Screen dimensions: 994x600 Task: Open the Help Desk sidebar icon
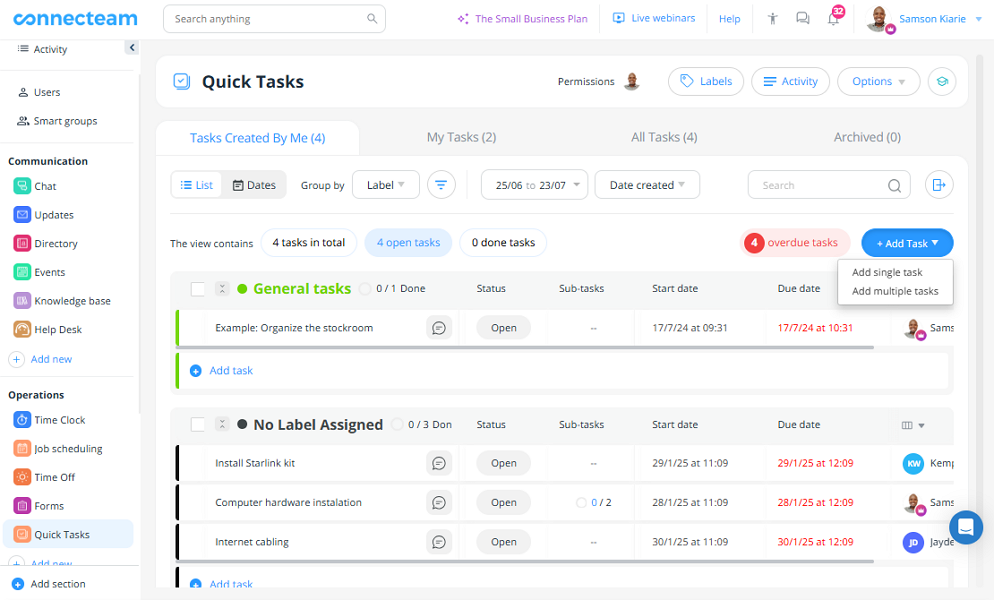(x=22, y=330)
